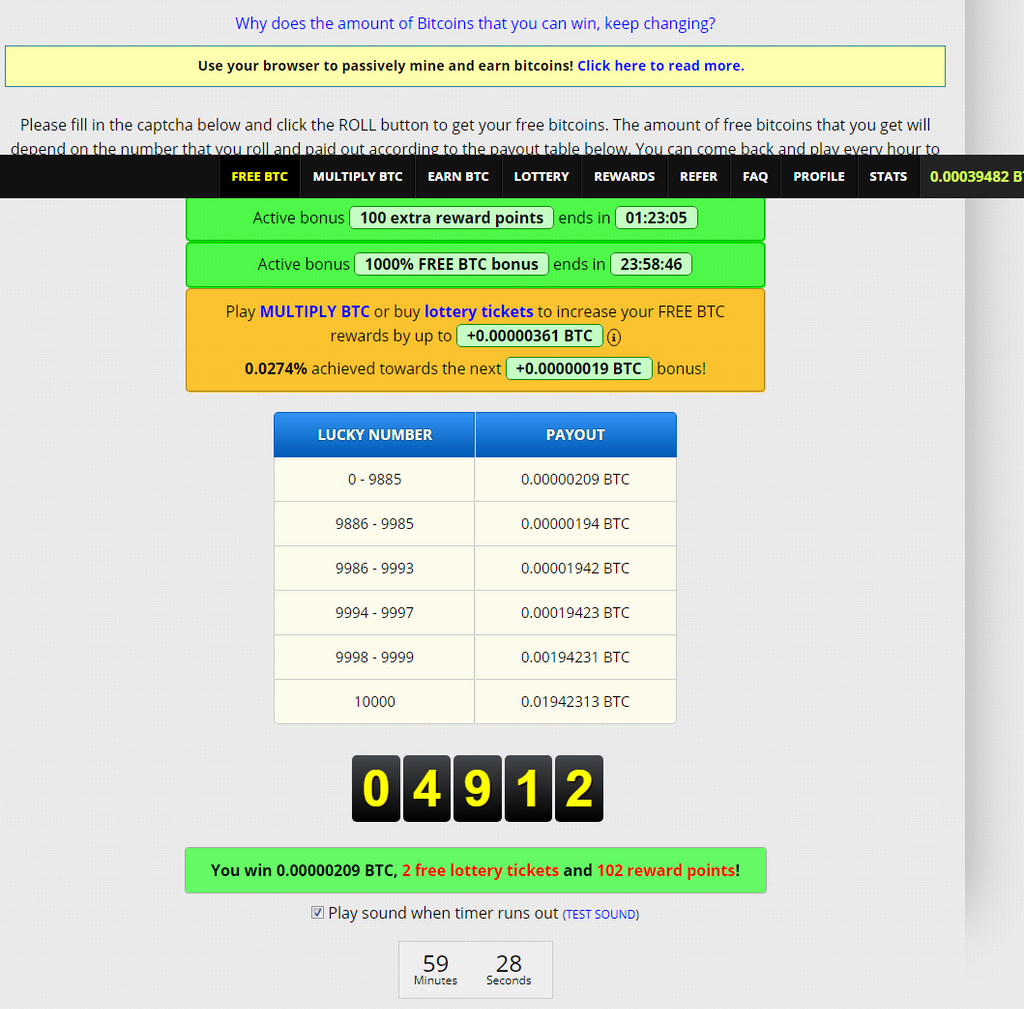The width and height of the screenshot is (1024, 1009).
Task: Click the 0.00000209 BTC payout table cell
Action: [575, 479]
